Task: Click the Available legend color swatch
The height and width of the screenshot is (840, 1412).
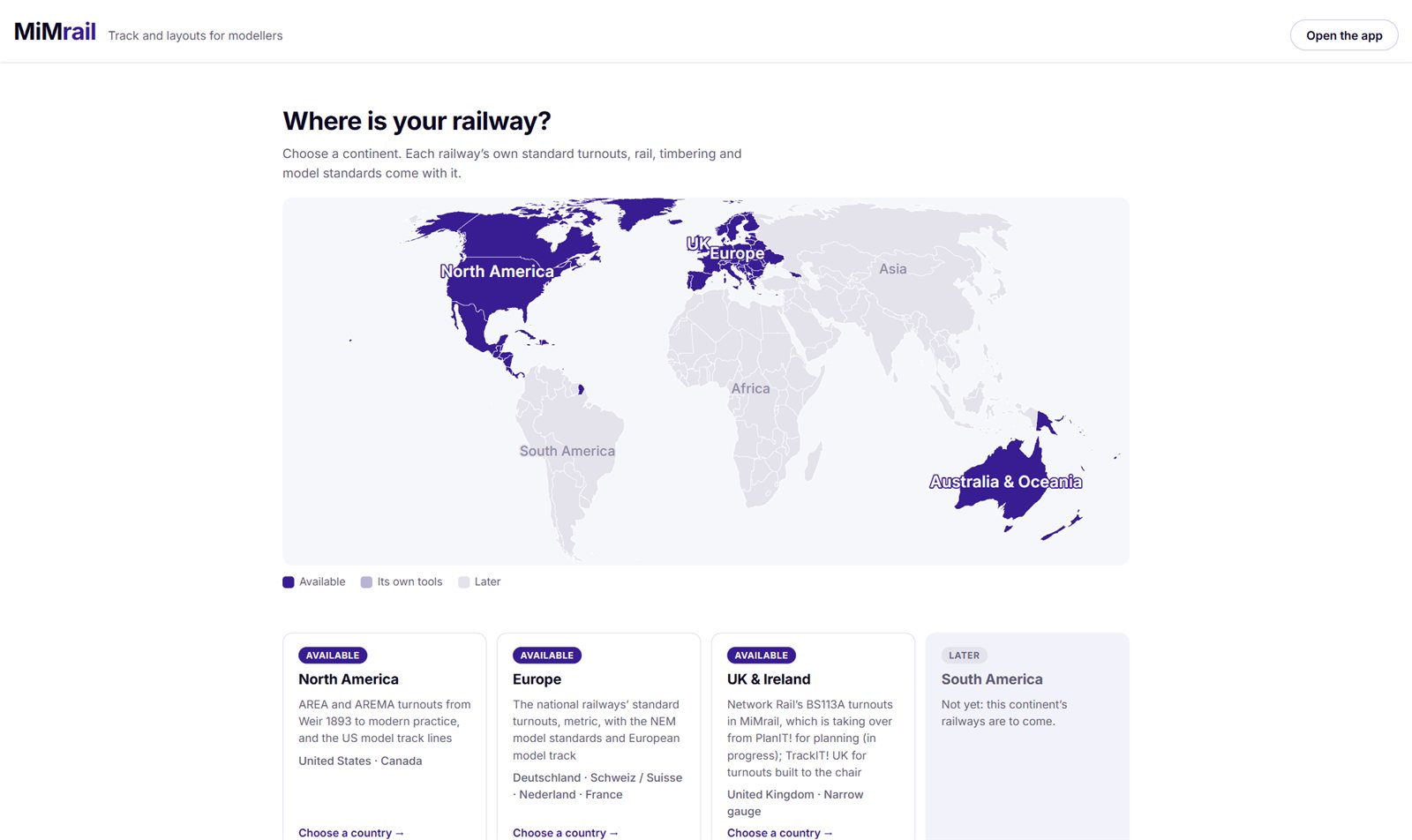Action: 289,582
